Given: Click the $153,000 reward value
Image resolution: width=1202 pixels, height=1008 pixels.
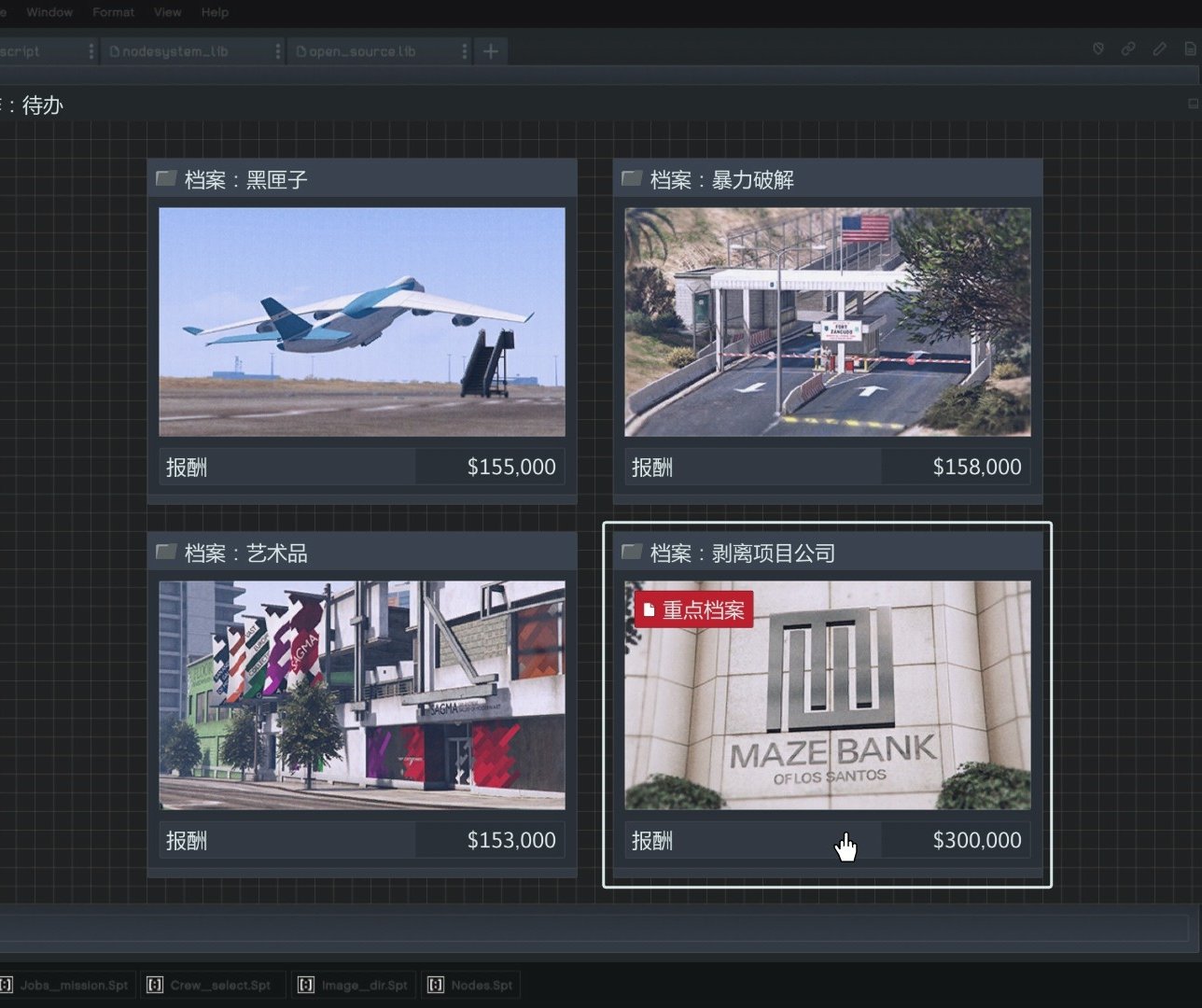Looking at the screenshot, I should [x=511, y=840].
